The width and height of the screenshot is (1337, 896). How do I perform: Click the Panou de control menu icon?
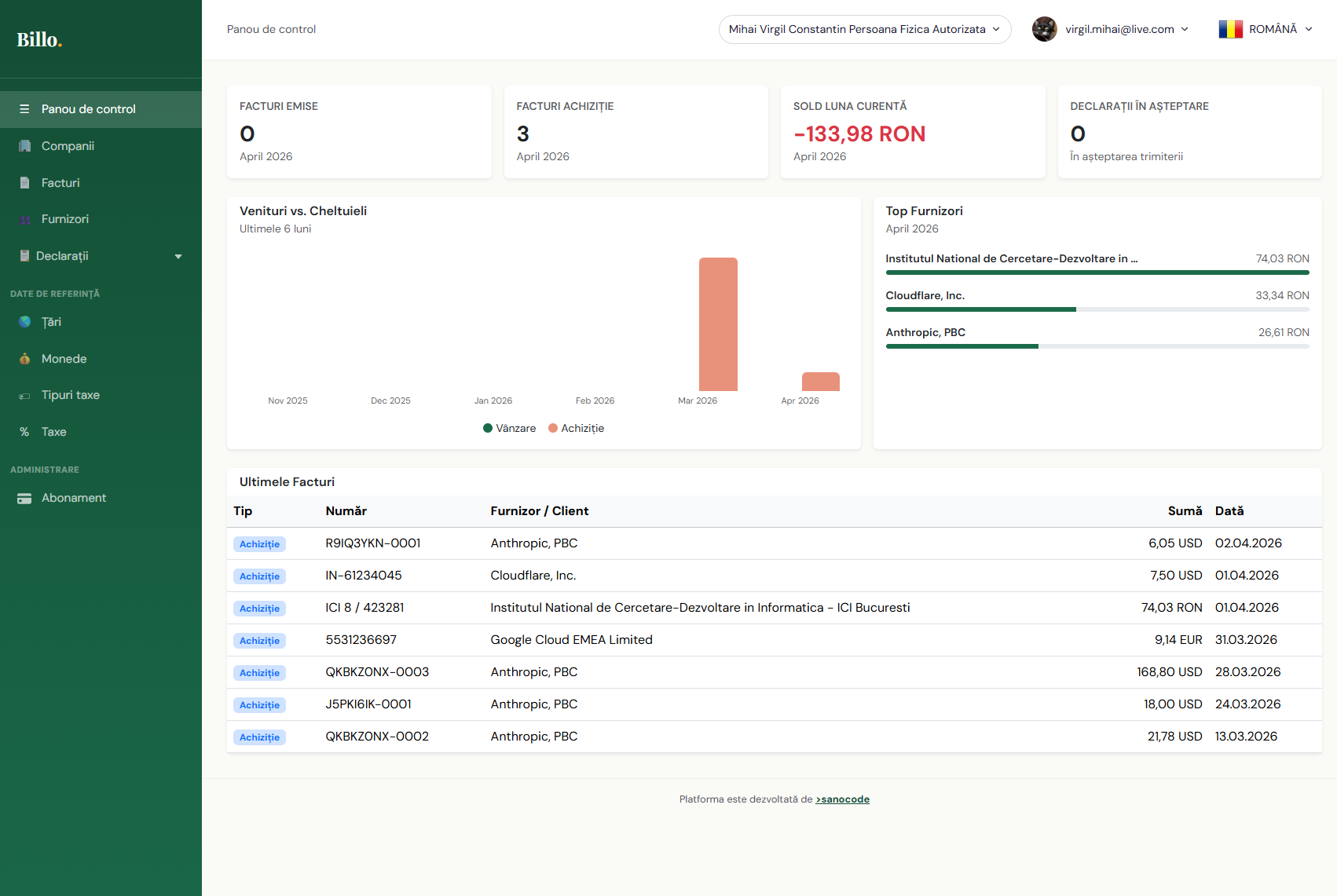pyautogui.click(x=24, y=109)
